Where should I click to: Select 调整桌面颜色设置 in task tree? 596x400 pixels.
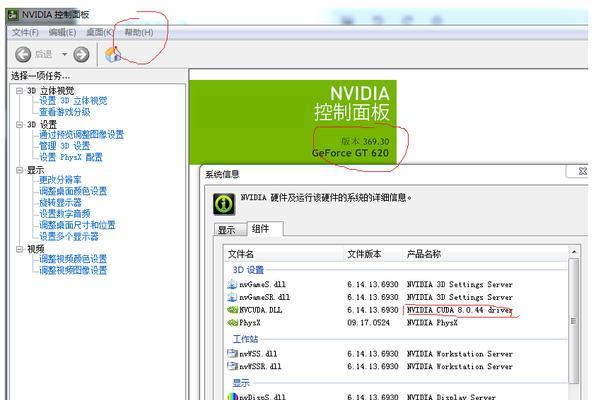(x=73, y=191)
